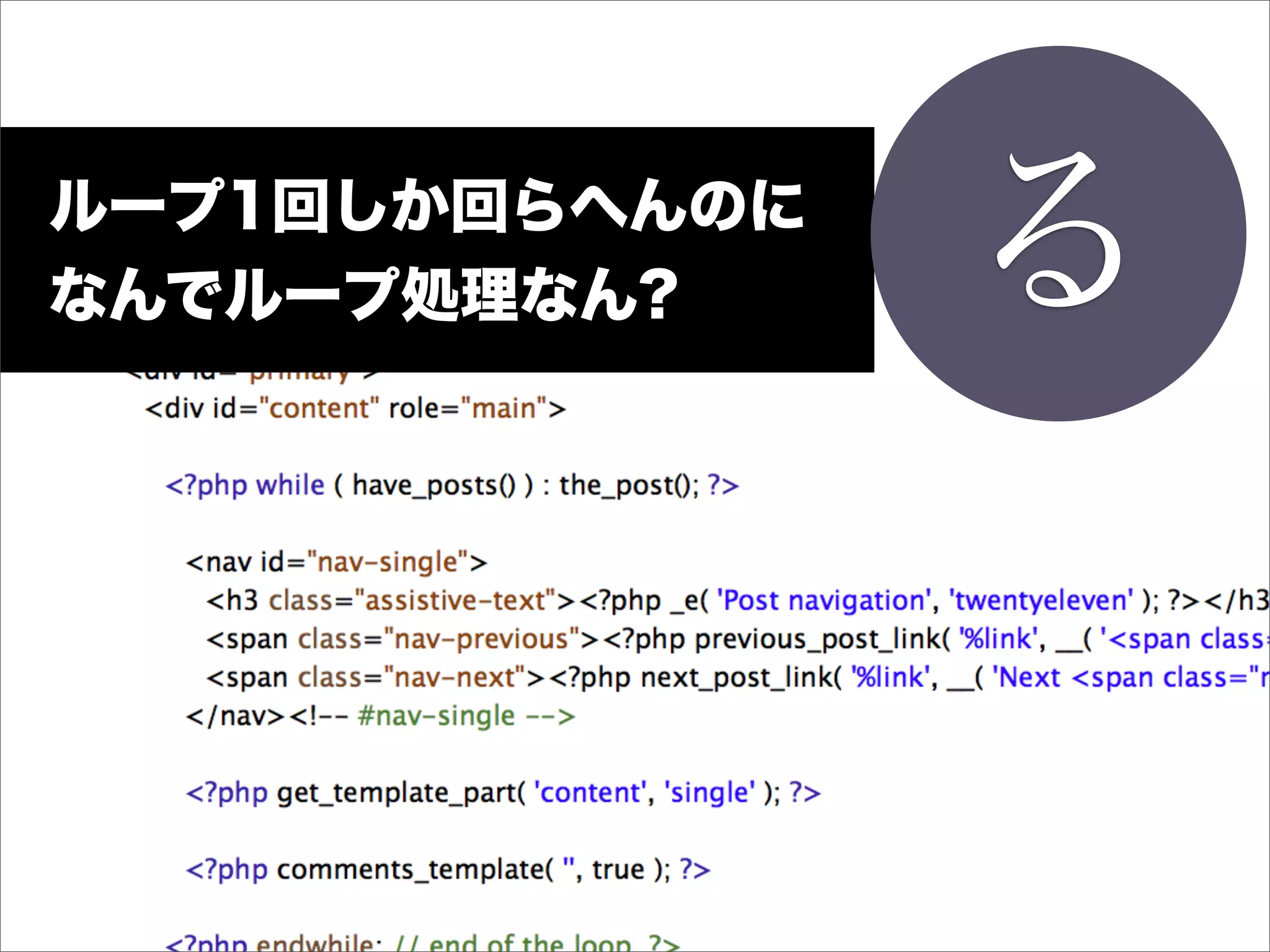This screenshot has height=952, width=1270.
Task: Click the 'nav-next' span code line
Action: [738, 678]
